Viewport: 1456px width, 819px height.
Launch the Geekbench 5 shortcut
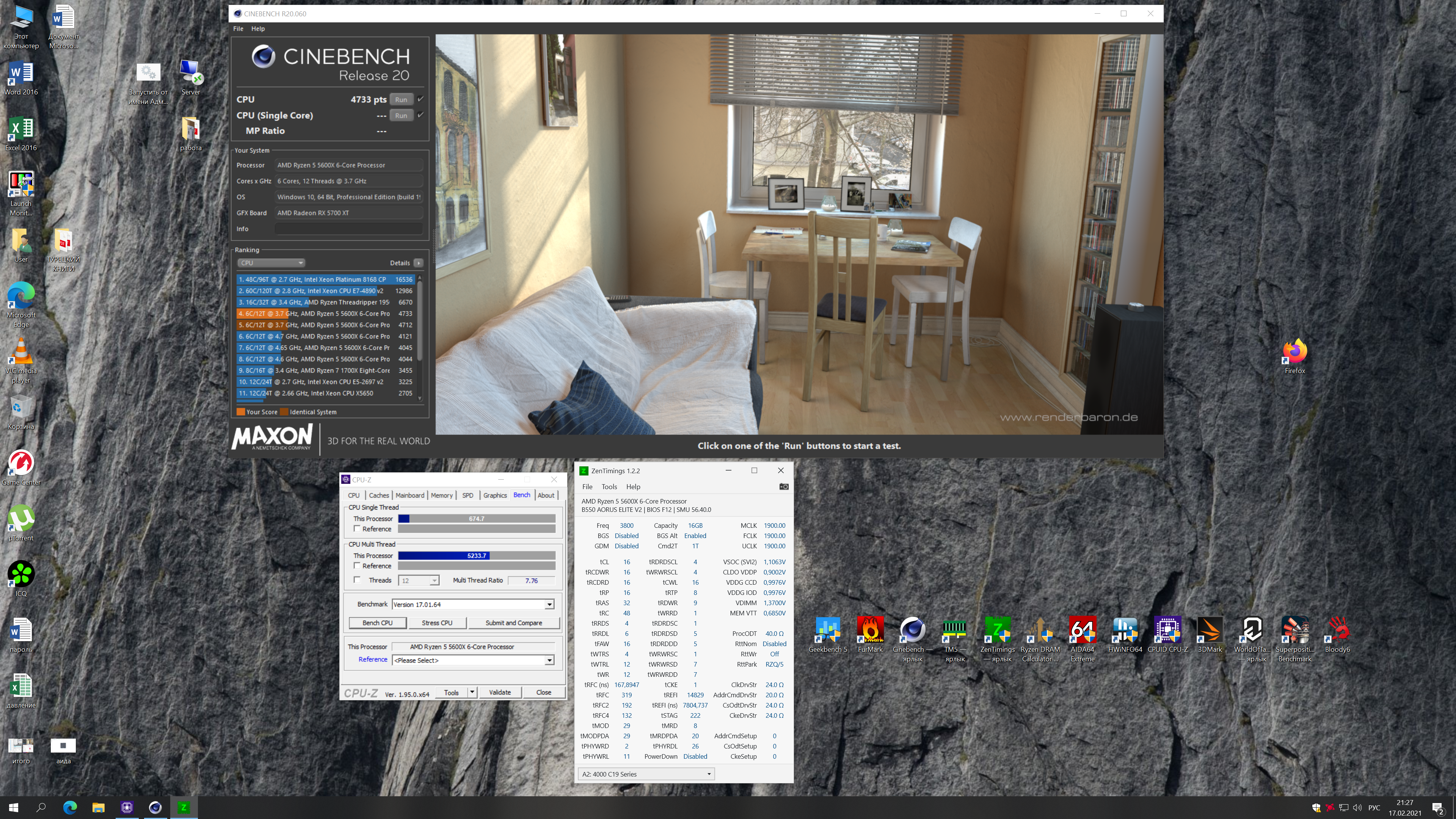click(x=827, y=630)
